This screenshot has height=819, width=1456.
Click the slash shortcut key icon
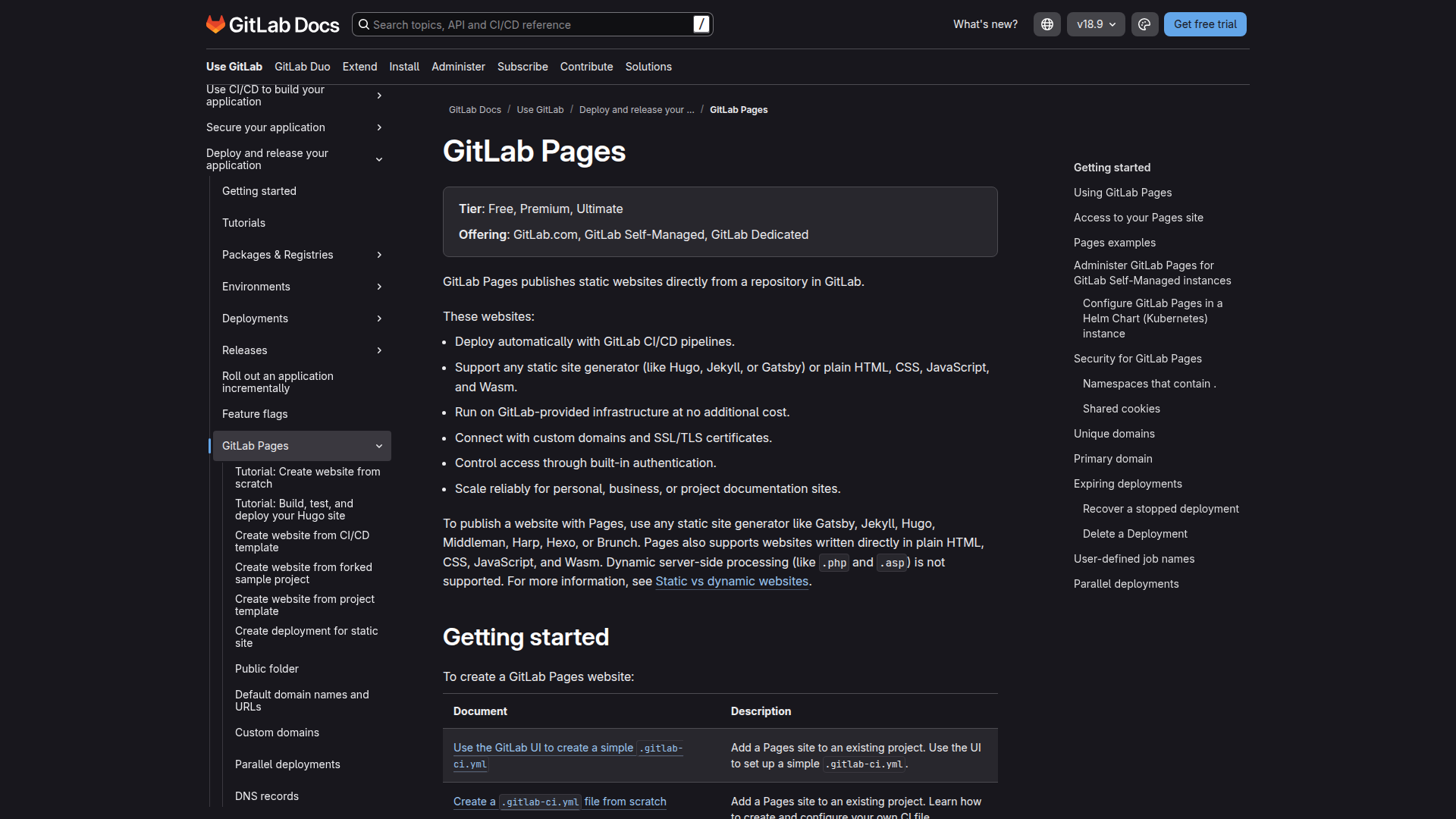[x=701, y=24]
